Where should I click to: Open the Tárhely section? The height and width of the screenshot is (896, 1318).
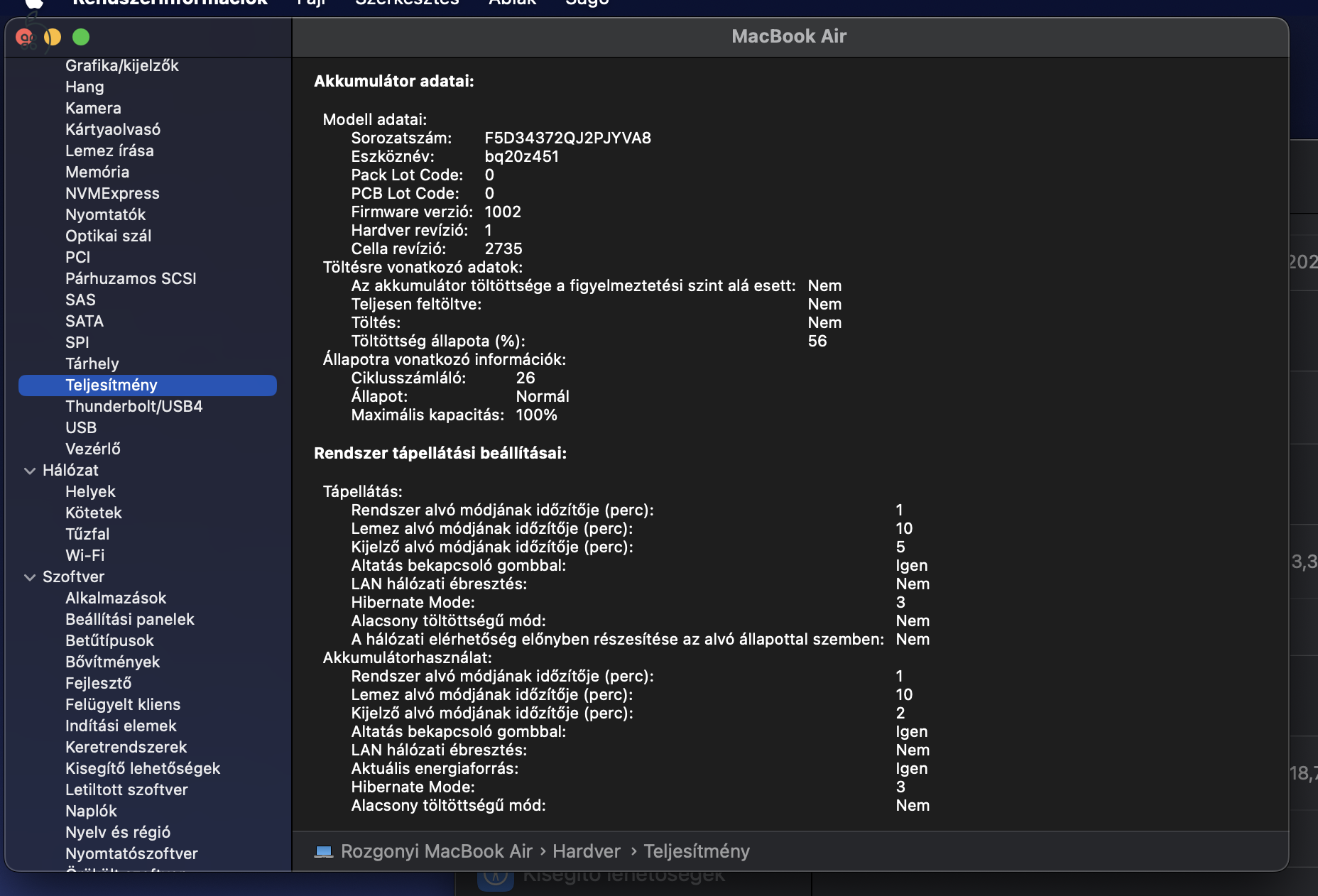92,364
